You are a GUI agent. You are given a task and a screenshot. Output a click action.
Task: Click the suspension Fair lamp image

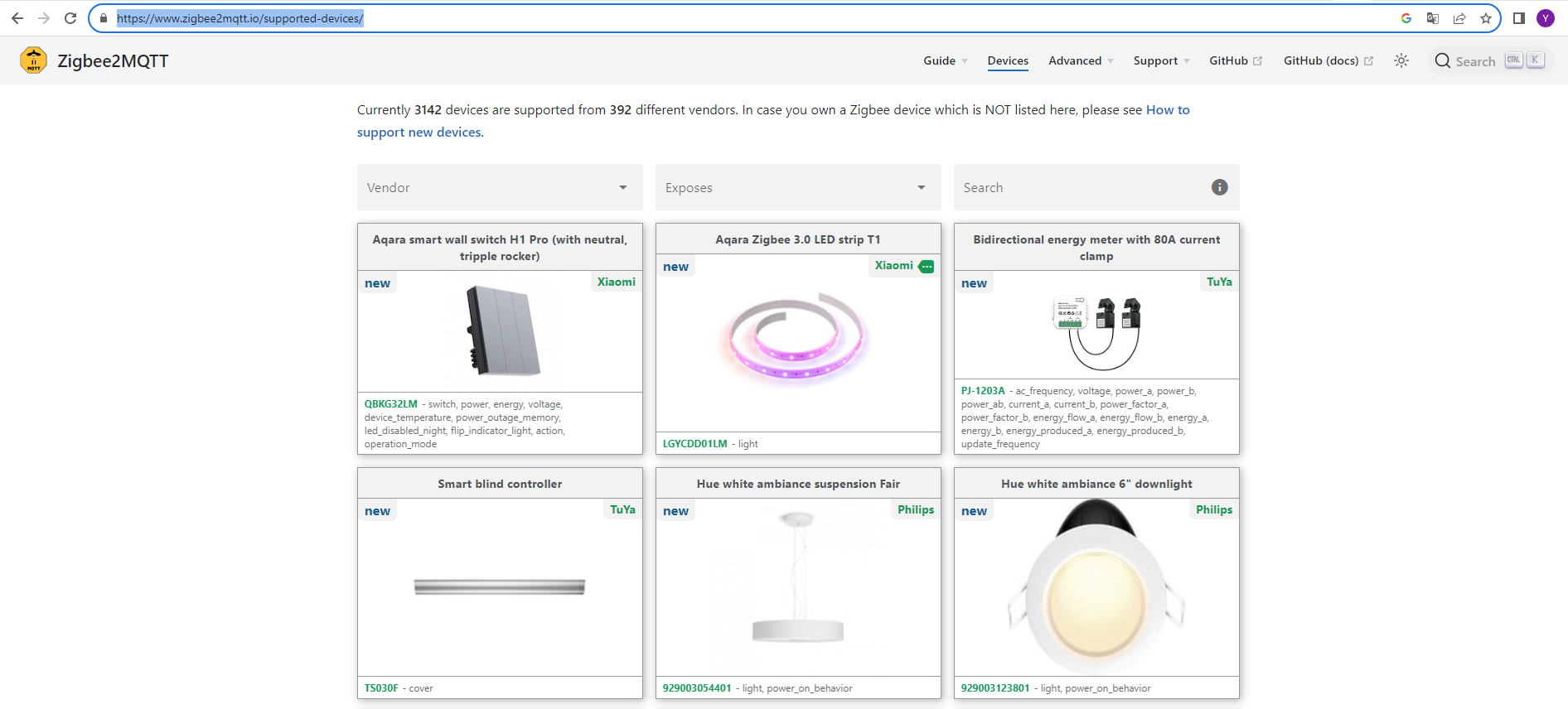coord(798,577)
